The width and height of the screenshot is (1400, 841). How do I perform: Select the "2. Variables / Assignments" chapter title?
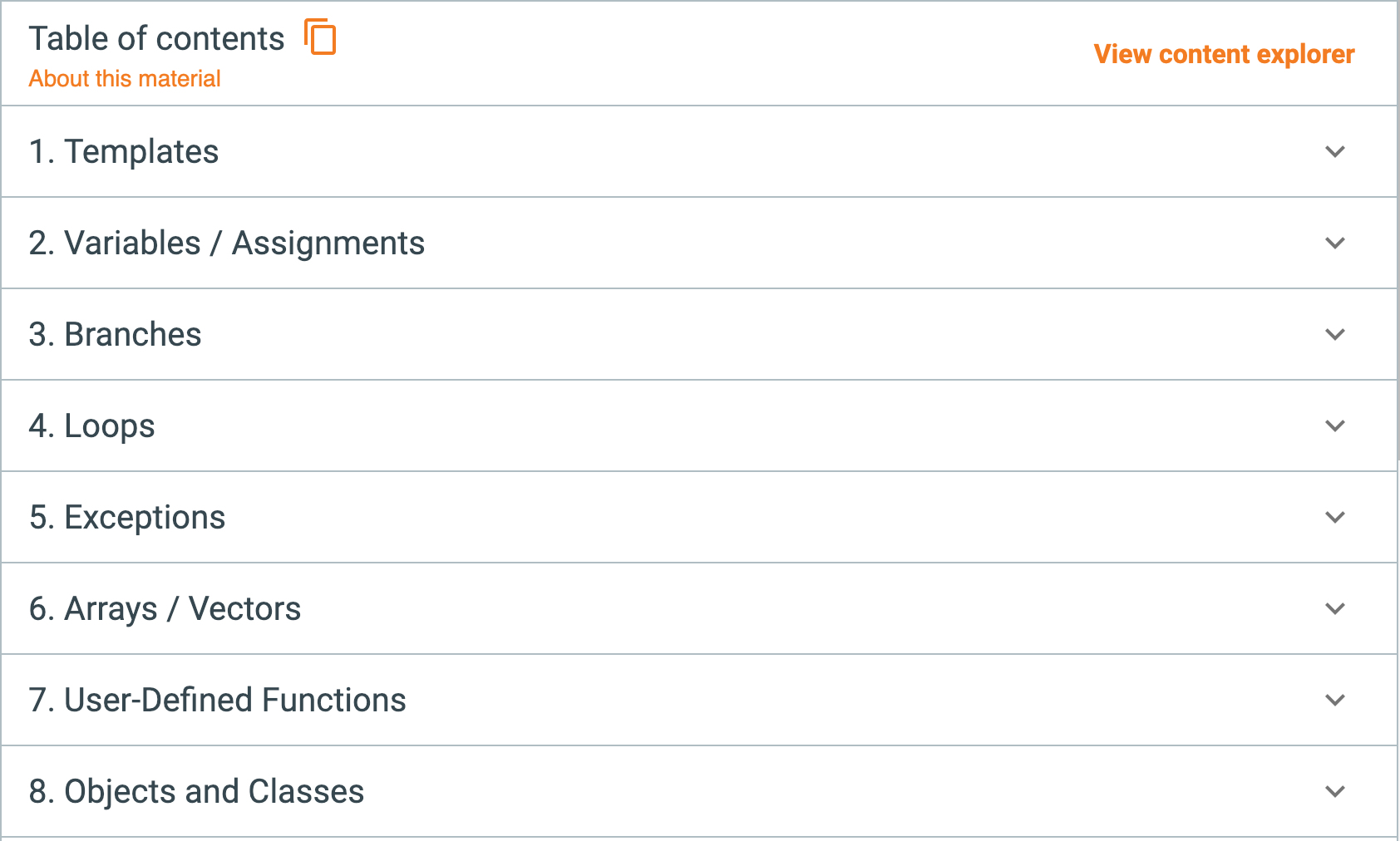click(226, 243)
